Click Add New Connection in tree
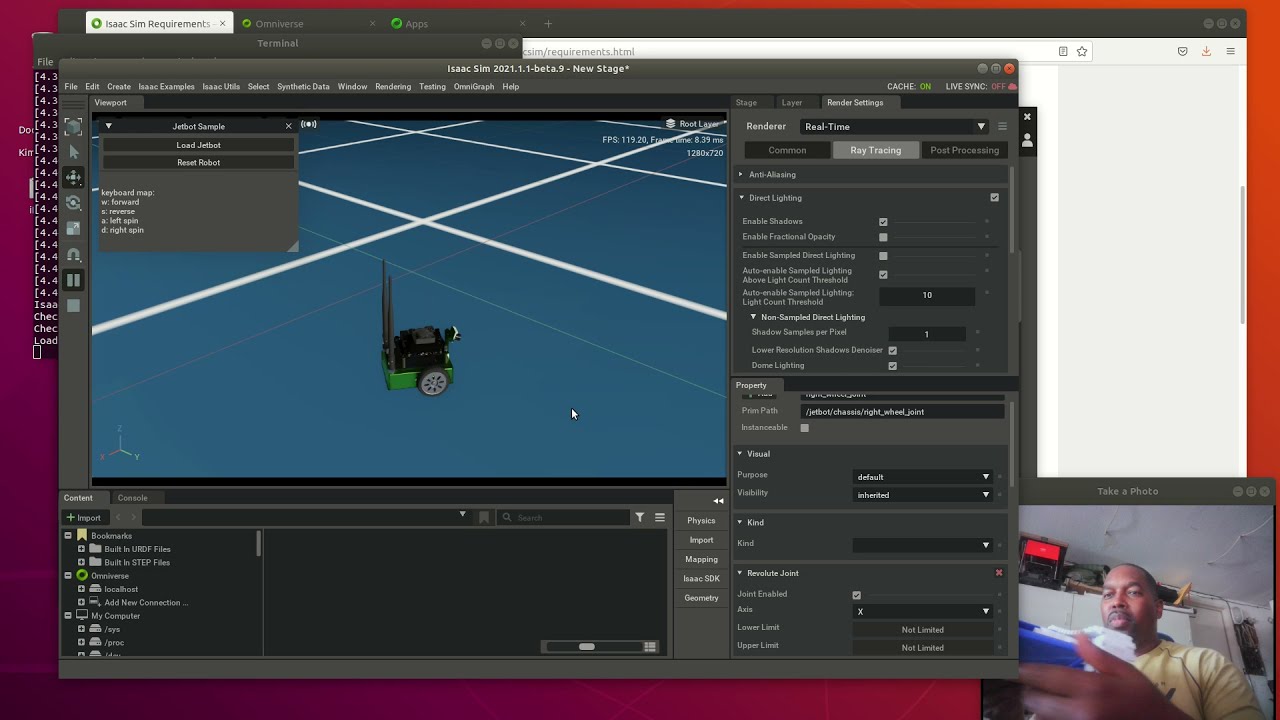Screen dimensions: 1280x720 tap(146, 603)
